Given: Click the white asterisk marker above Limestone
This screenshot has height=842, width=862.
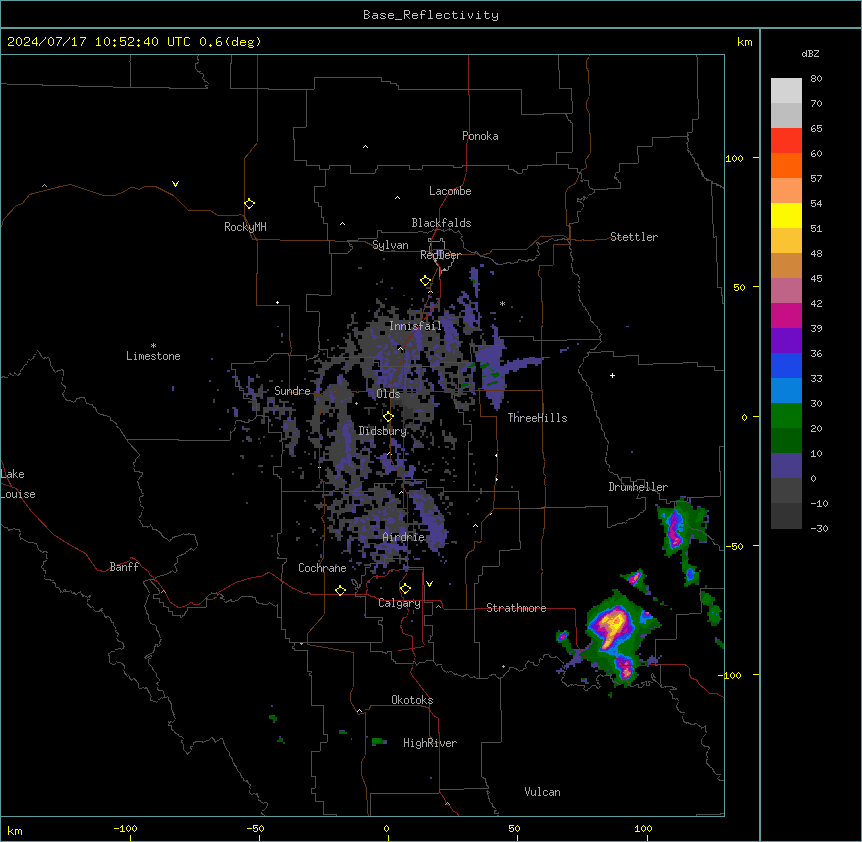Looking at the screenshot, I should [x=153, y=346].
